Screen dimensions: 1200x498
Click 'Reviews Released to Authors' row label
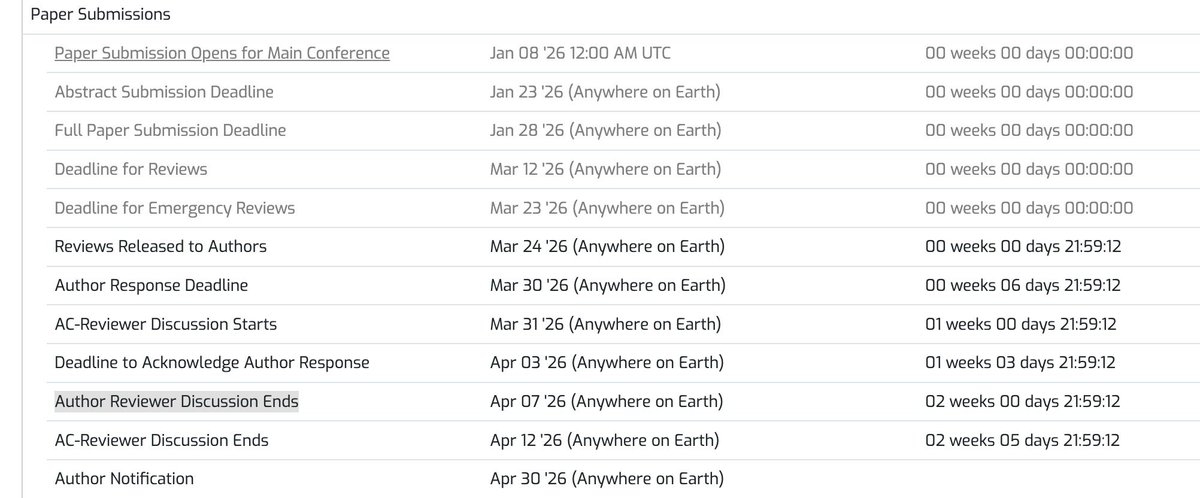coord(161,246)
